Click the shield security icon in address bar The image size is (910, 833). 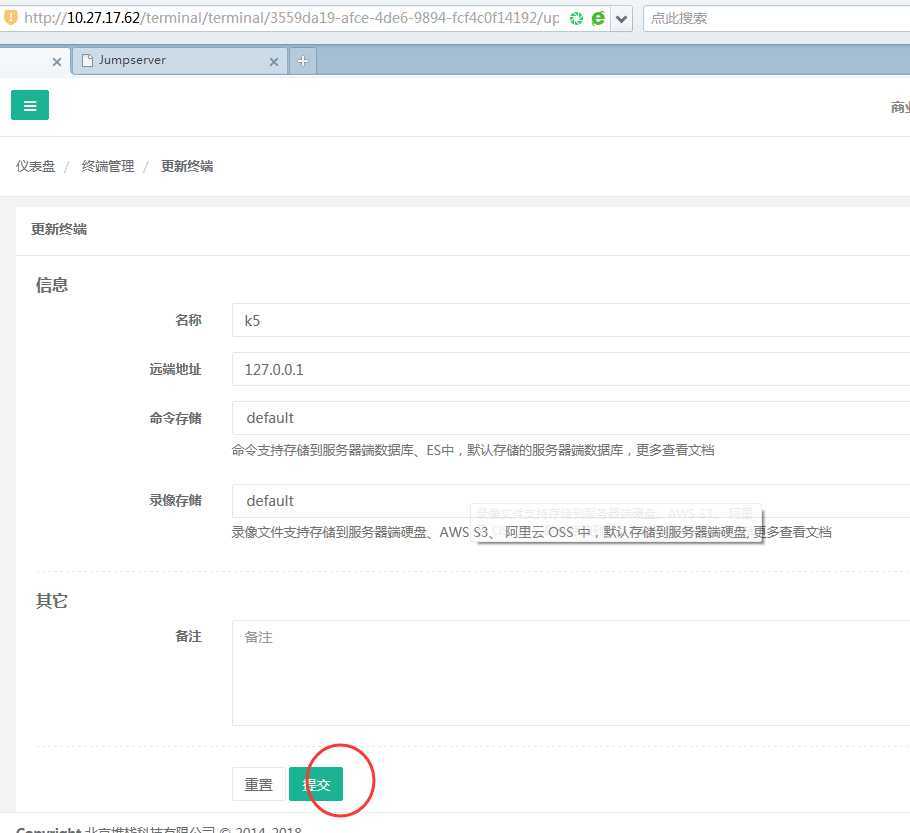pos(10,17)
